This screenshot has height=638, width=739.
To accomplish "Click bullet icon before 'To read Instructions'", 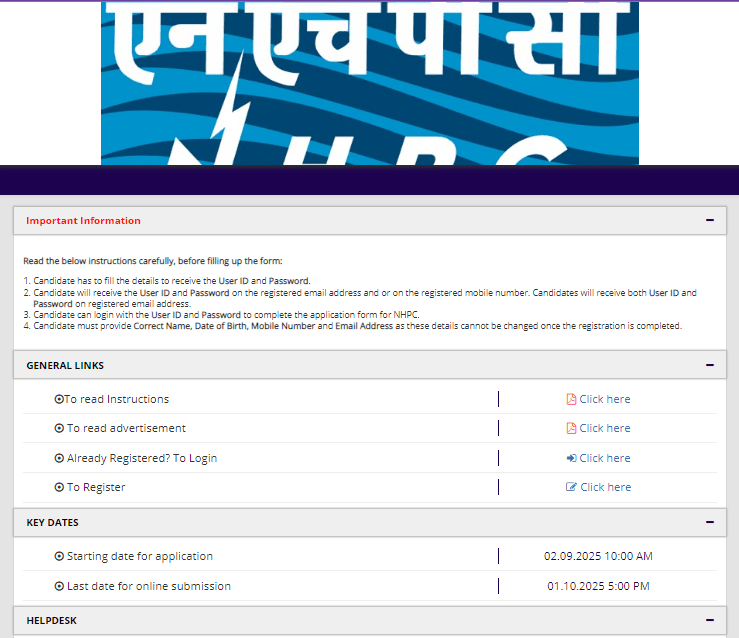I will point(59,399).
